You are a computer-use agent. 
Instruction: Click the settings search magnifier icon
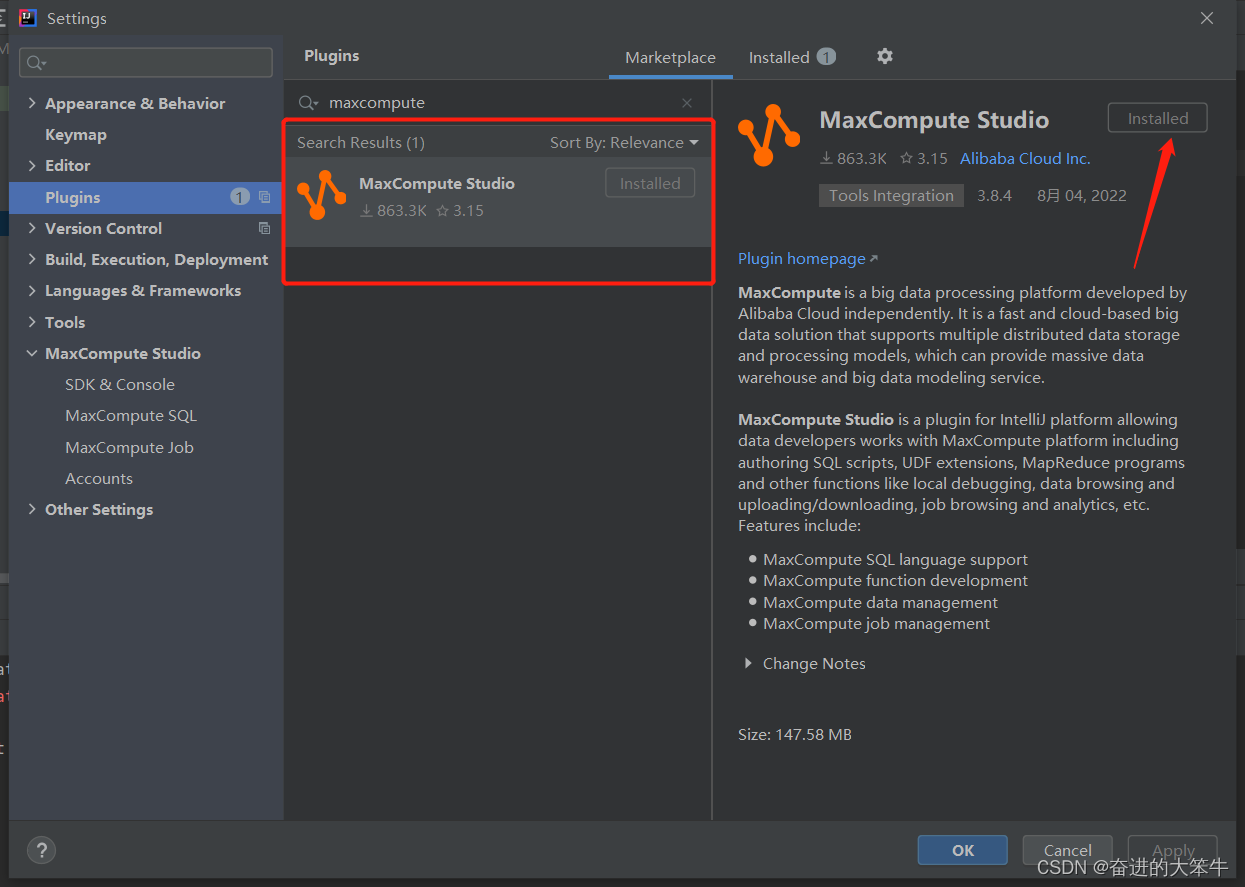35,63
